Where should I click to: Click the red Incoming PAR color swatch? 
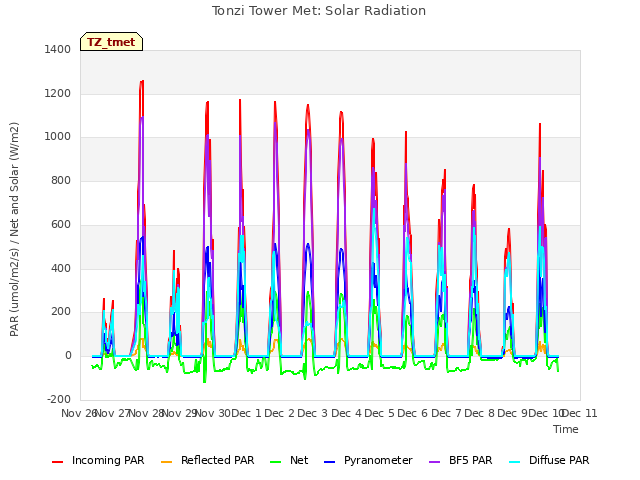click(x=58, y=462)
